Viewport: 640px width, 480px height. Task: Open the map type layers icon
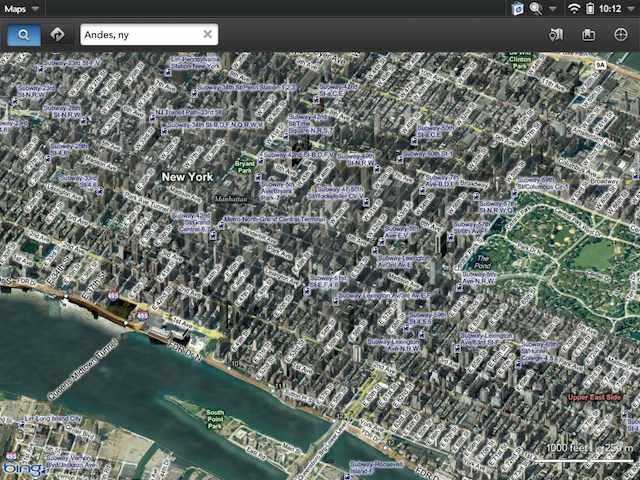click(x=588, y=35)
